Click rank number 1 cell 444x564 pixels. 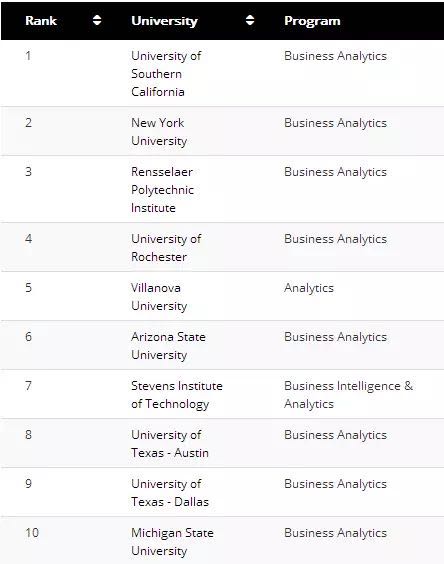28,56
